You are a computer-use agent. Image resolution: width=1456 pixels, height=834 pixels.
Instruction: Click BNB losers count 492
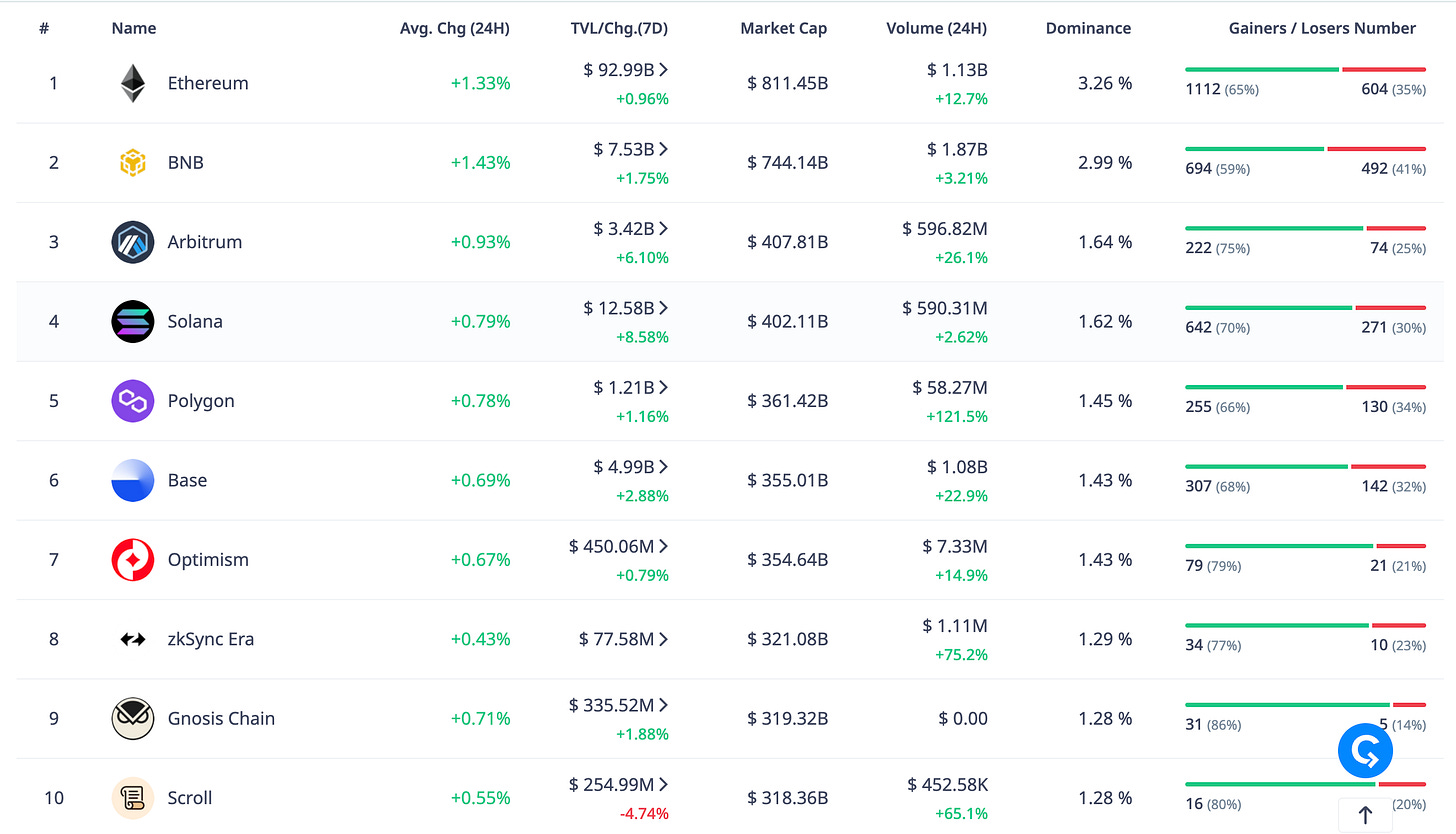tap(1374, 168)
